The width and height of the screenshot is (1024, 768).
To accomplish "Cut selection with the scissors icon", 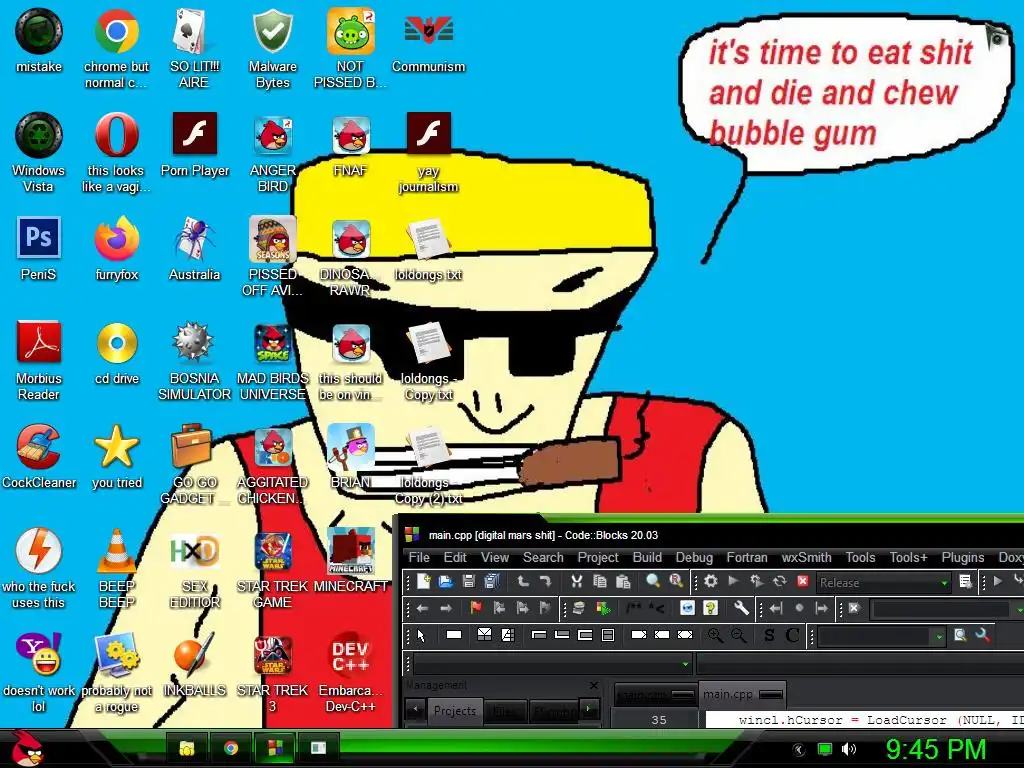I will pyautogui.click(x=576, y=581).
